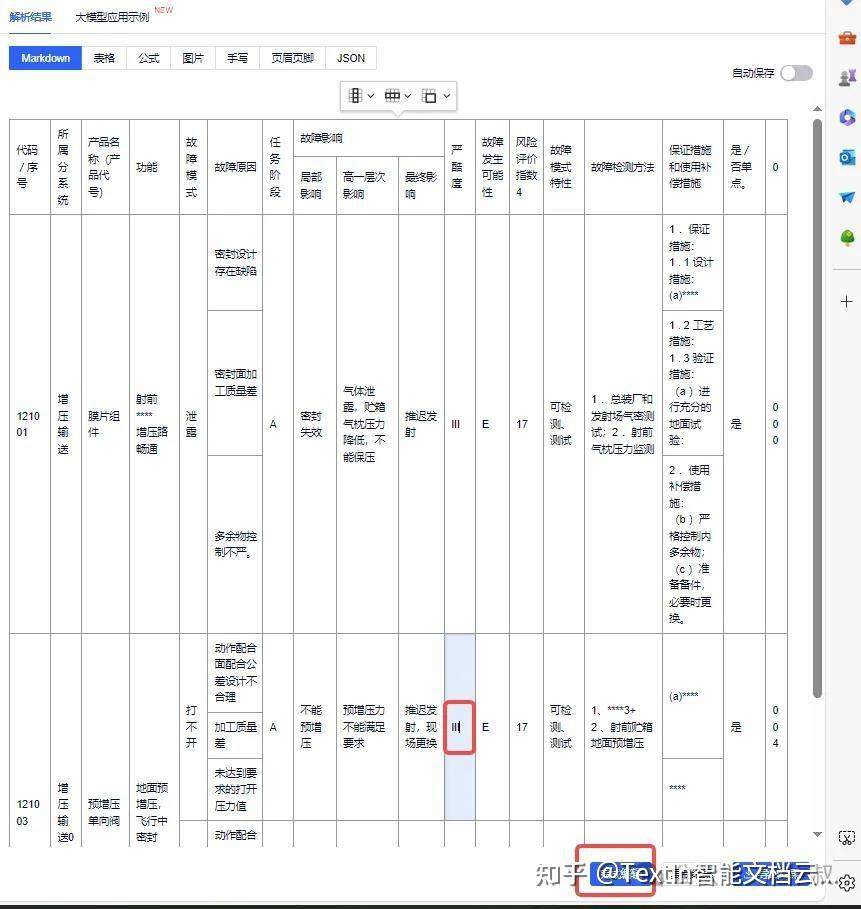The width and height of the screenshot is (861, 909).
Task: Click the 多余物控制不严 cell
Action: point(235,544)
